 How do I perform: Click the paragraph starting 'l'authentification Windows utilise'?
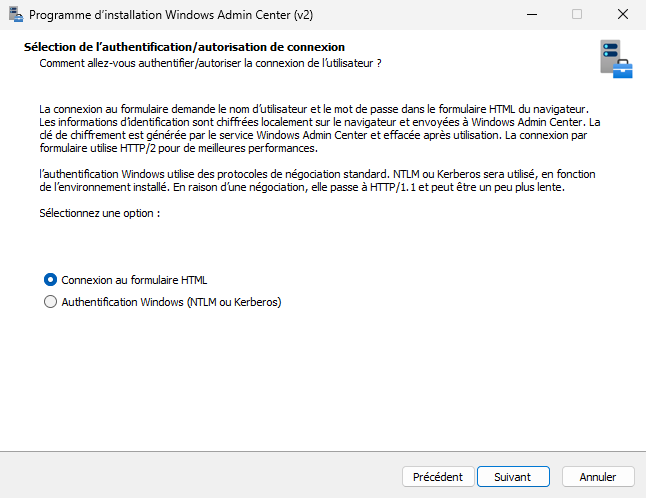(317, 180)
